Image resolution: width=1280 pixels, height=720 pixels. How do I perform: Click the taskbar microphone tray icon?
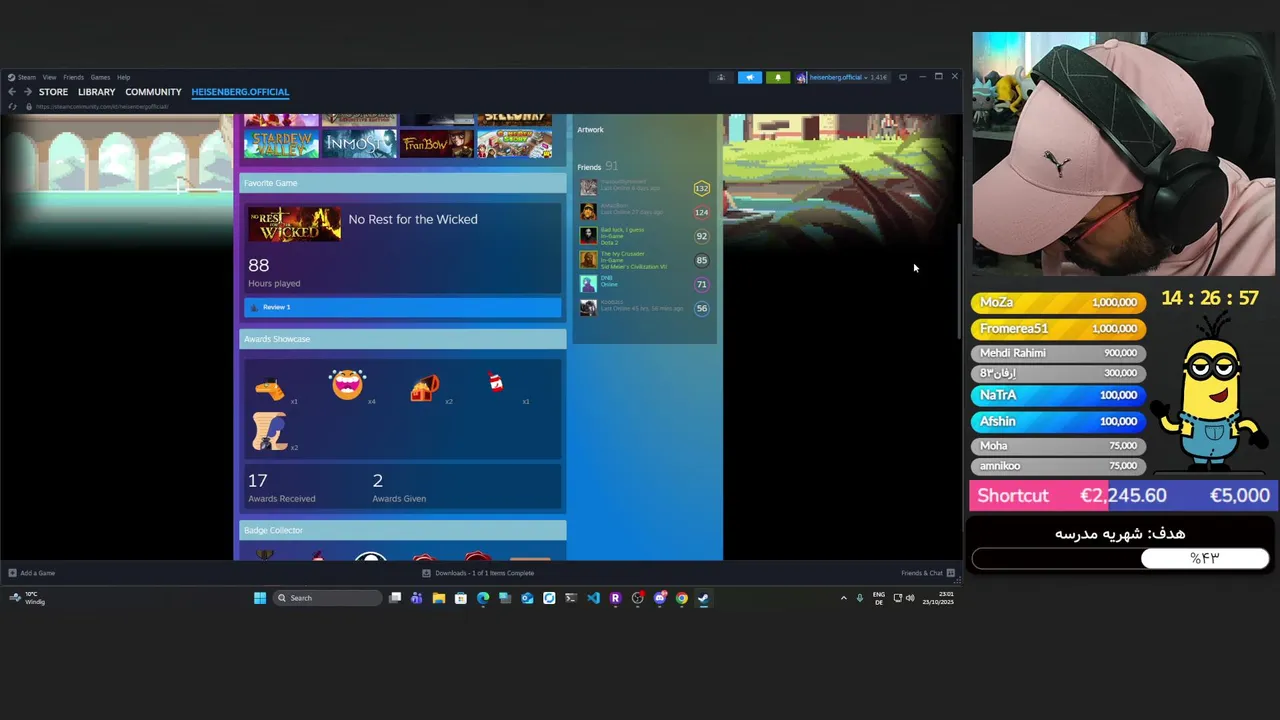pyautogui.click(x=859, y=598)
